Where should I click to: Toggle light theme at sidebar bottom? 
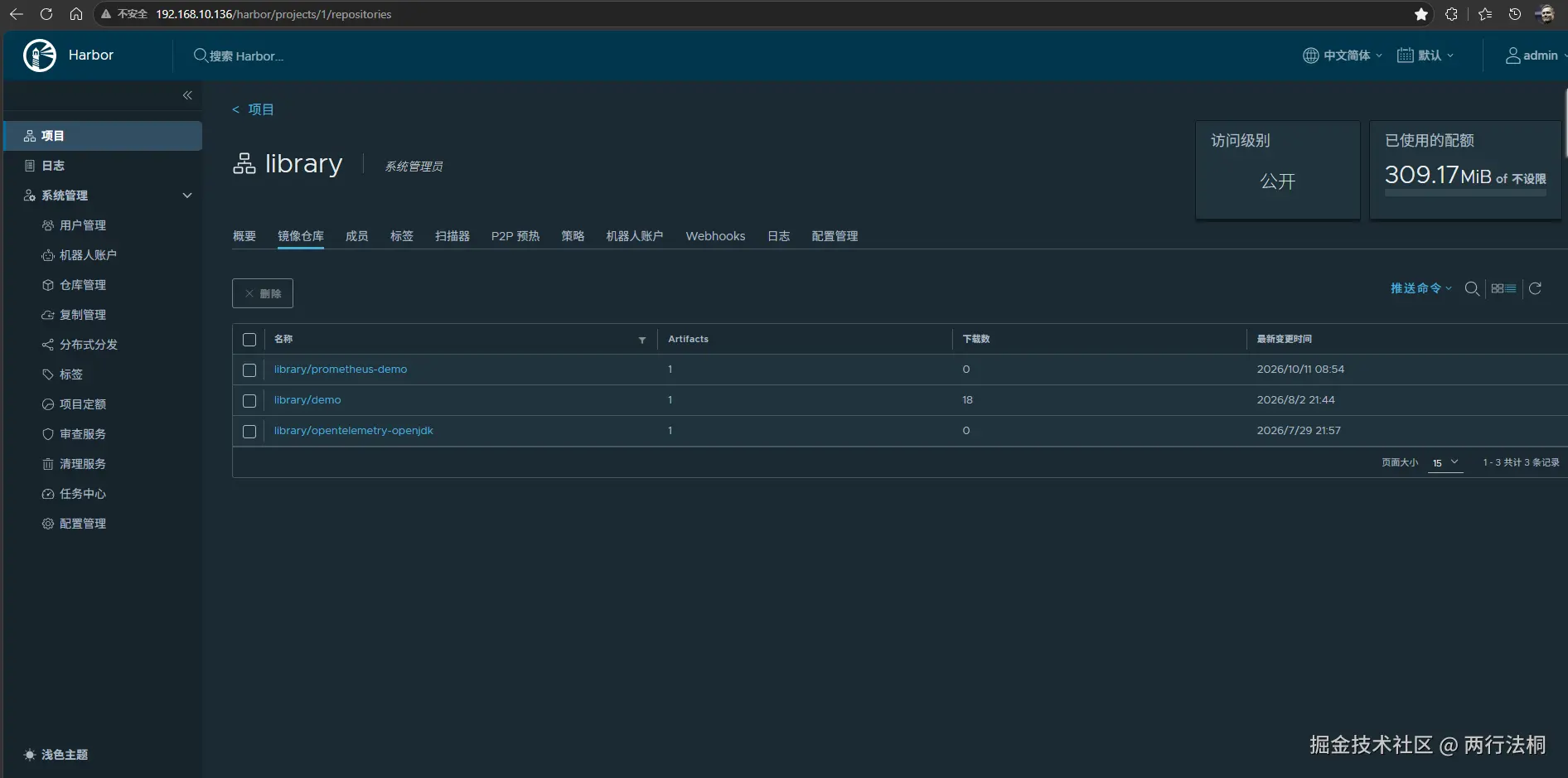[56, 755]
